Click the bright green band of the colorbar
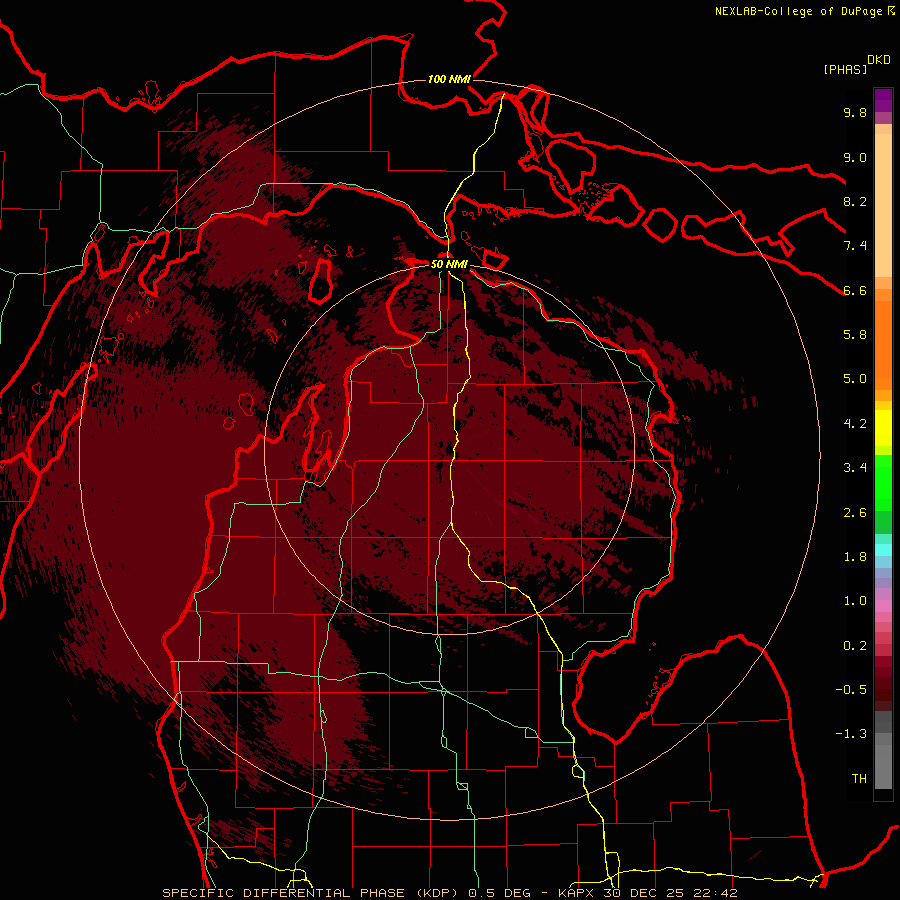900x900 pixels. pos(883,482)
